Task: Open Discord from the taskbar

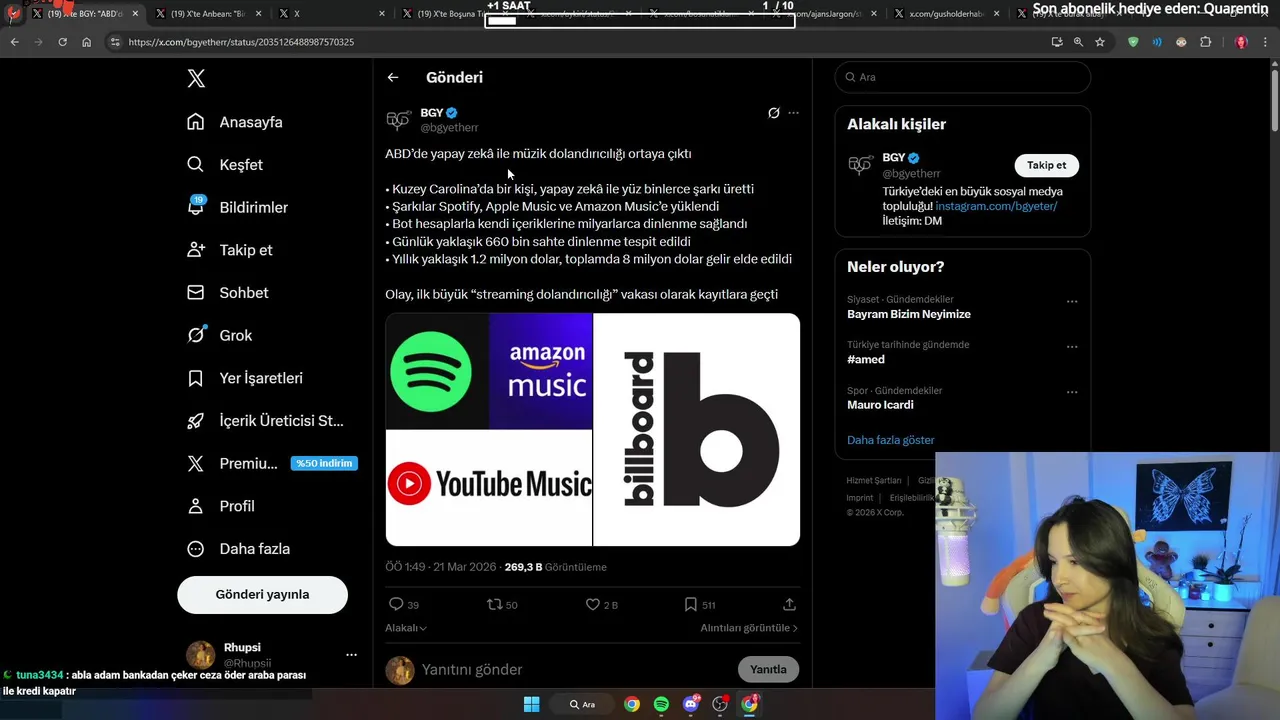Action: click(690, 704)
